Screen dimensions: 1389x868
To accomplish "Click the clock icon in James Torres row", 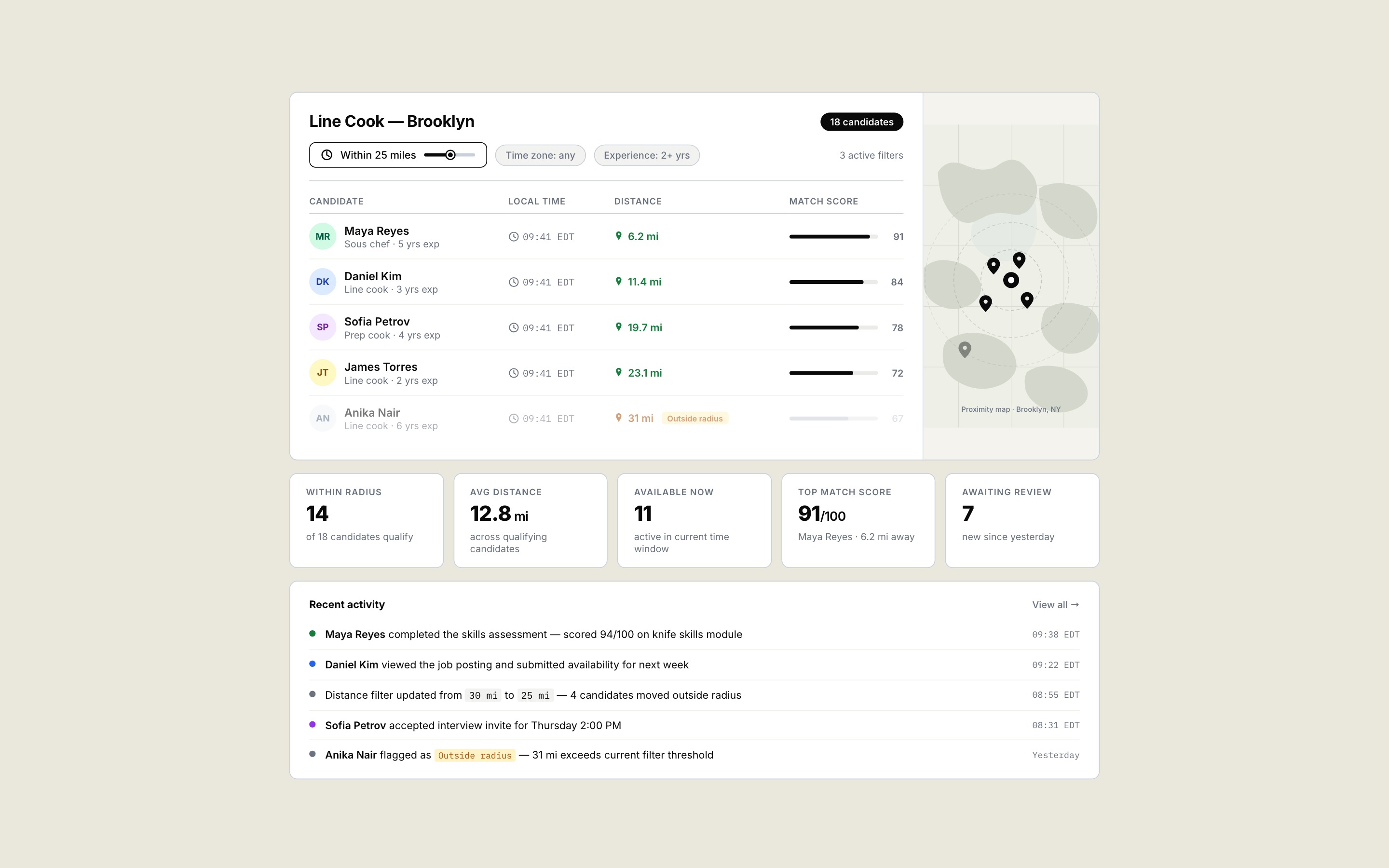I will pyautogui.click(x=514, y=373).
